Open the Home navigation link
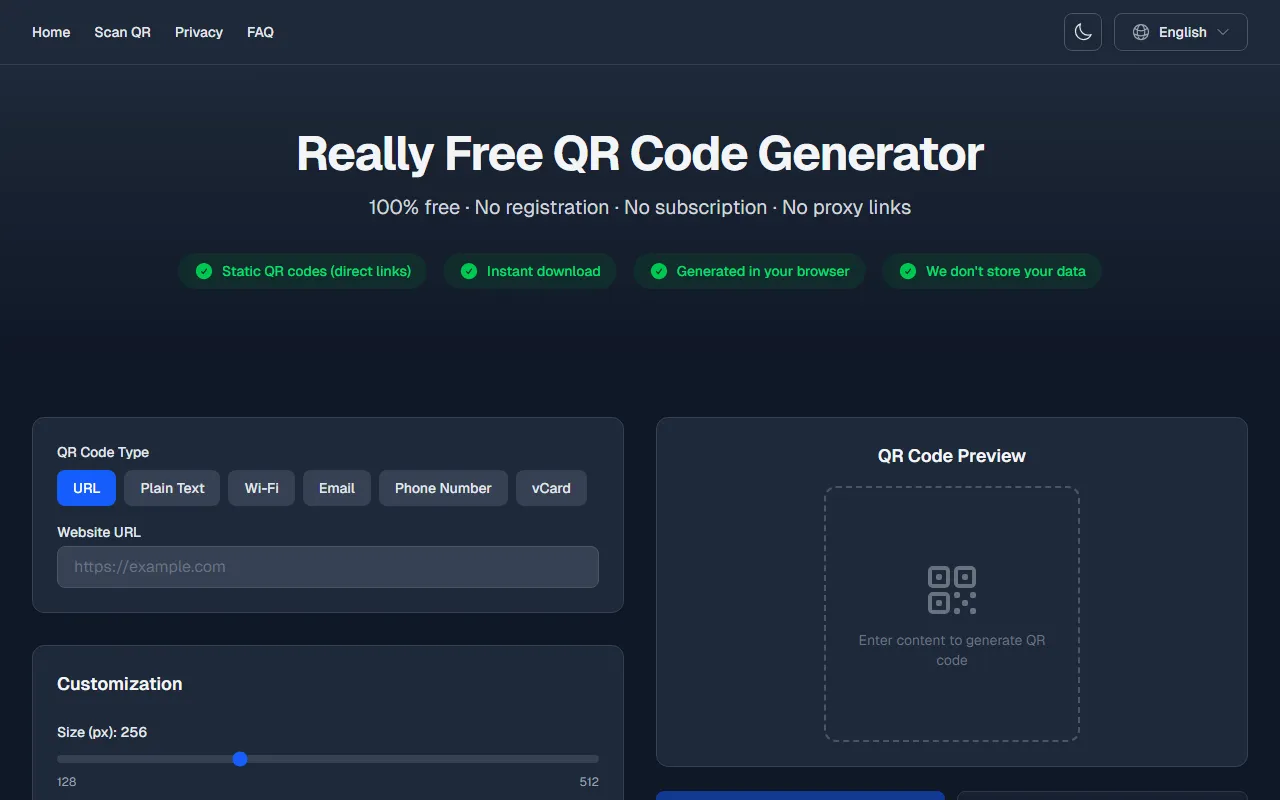 [51, 32]
